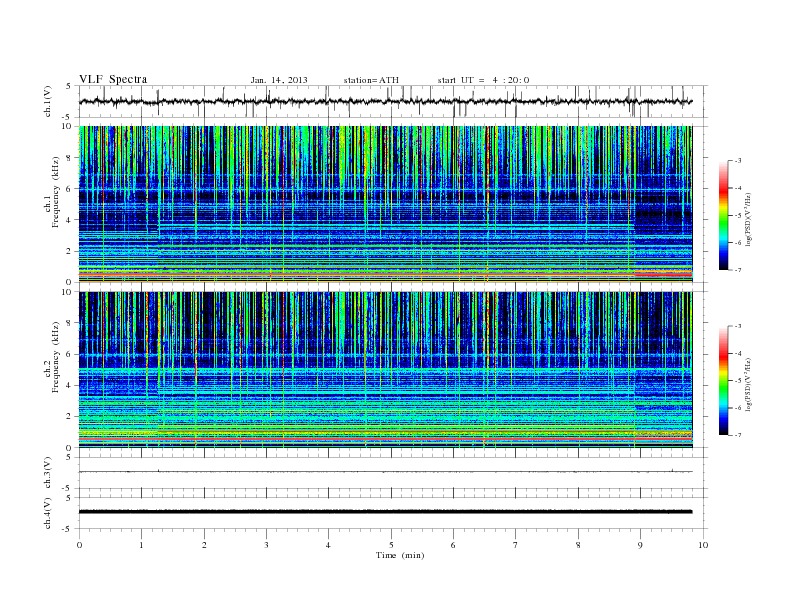Click the ch.1 color bar log(PSD) label
This screenshot has height=612, width=792.
point(749,220)
